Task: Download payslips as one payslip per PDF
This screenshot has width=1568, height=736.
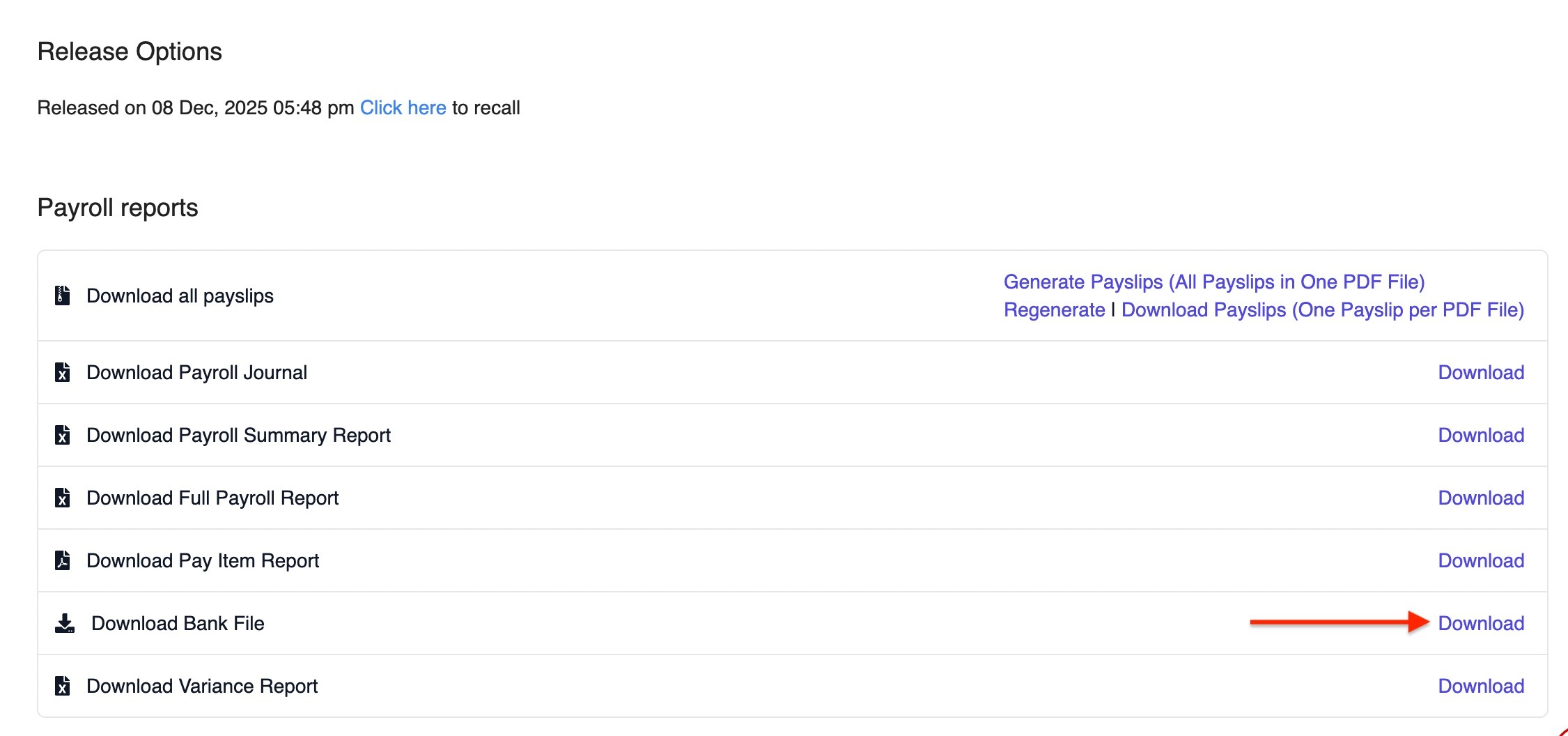Action: pos(1322,309)
